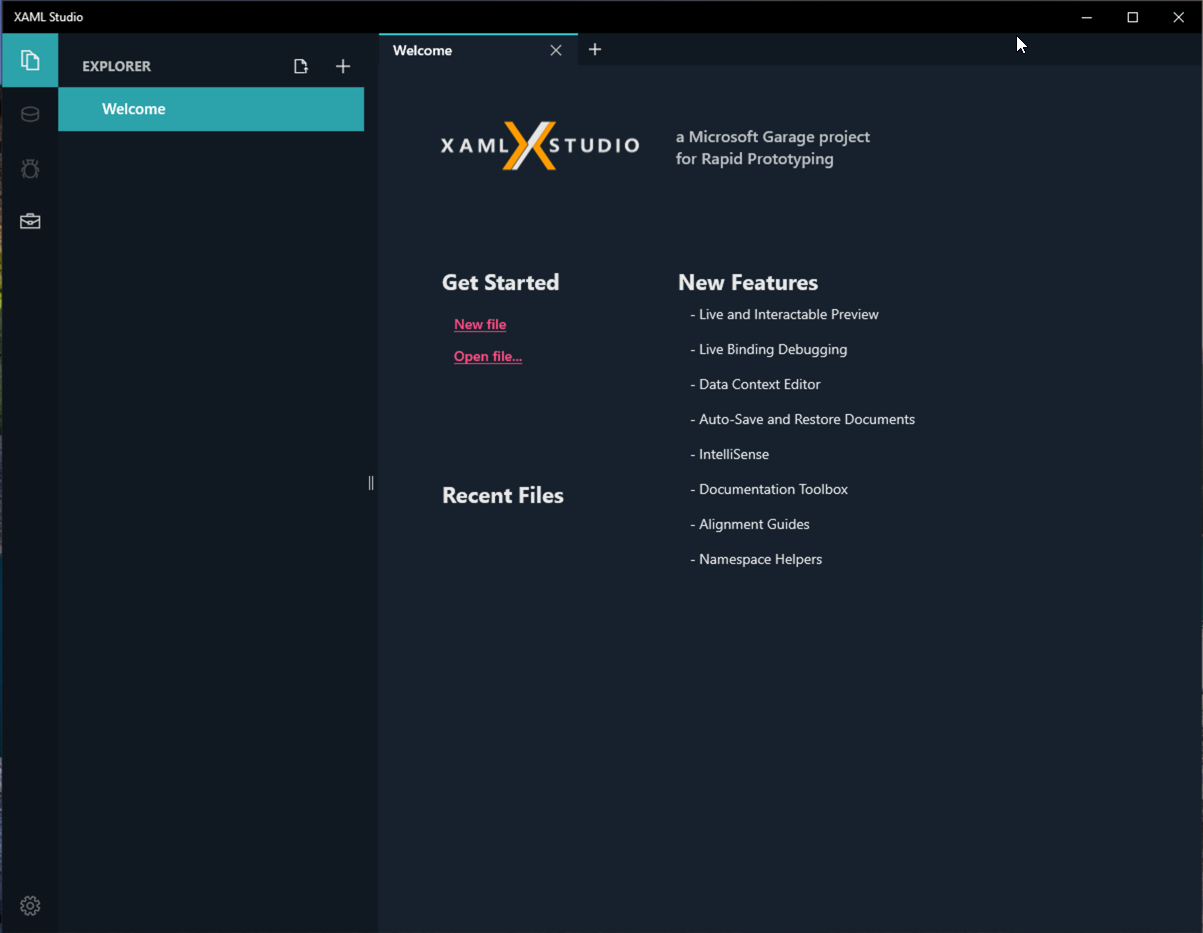
Task: Open XAML Studio settings with the gear
Action: tap(30, 905)
